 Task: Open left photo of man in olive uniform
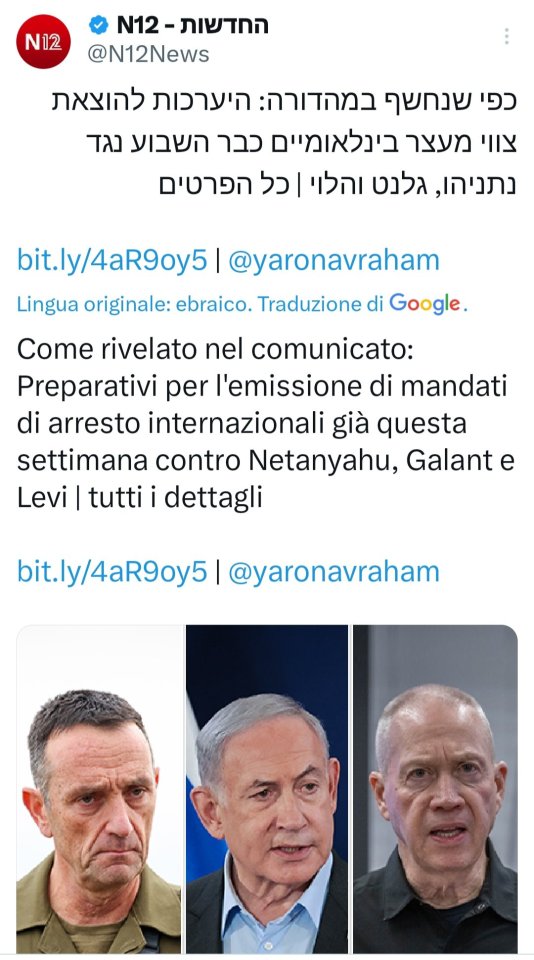tap(99, 789)
